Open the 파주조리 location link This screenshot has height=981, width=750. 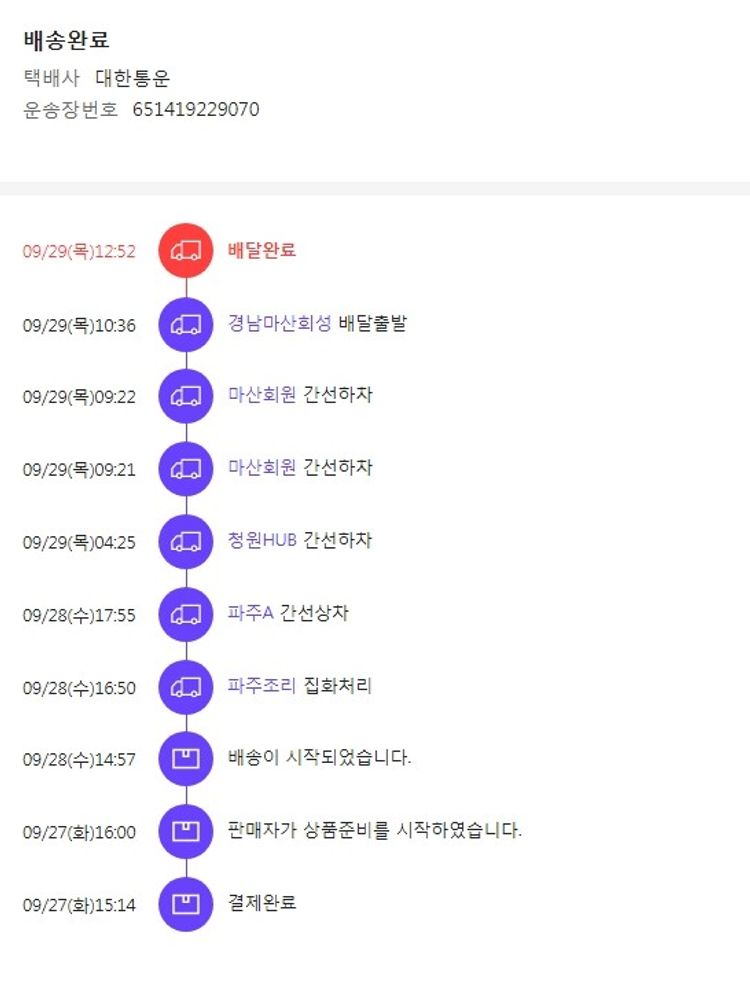262,686
